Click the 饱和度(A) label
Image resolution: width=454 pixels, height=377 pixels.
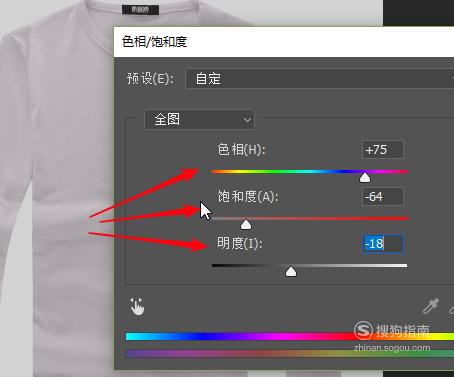click(248, 196)
